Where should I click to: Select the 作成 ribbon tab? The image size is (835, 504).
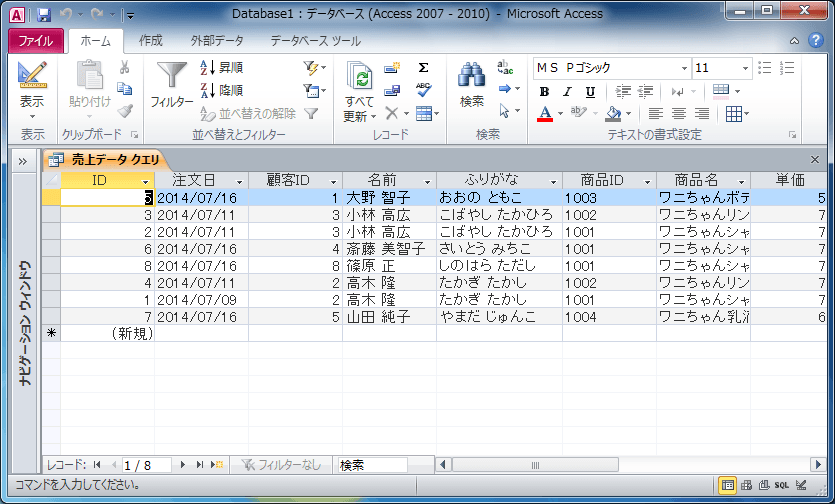click(151, 40)
